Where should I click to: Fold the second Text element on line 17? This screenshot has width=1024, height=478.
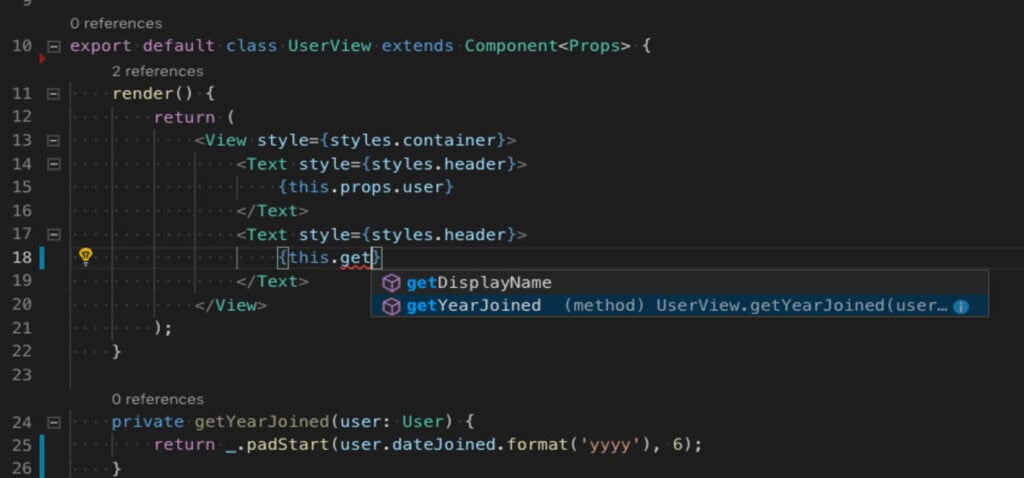tap(53, 235)
